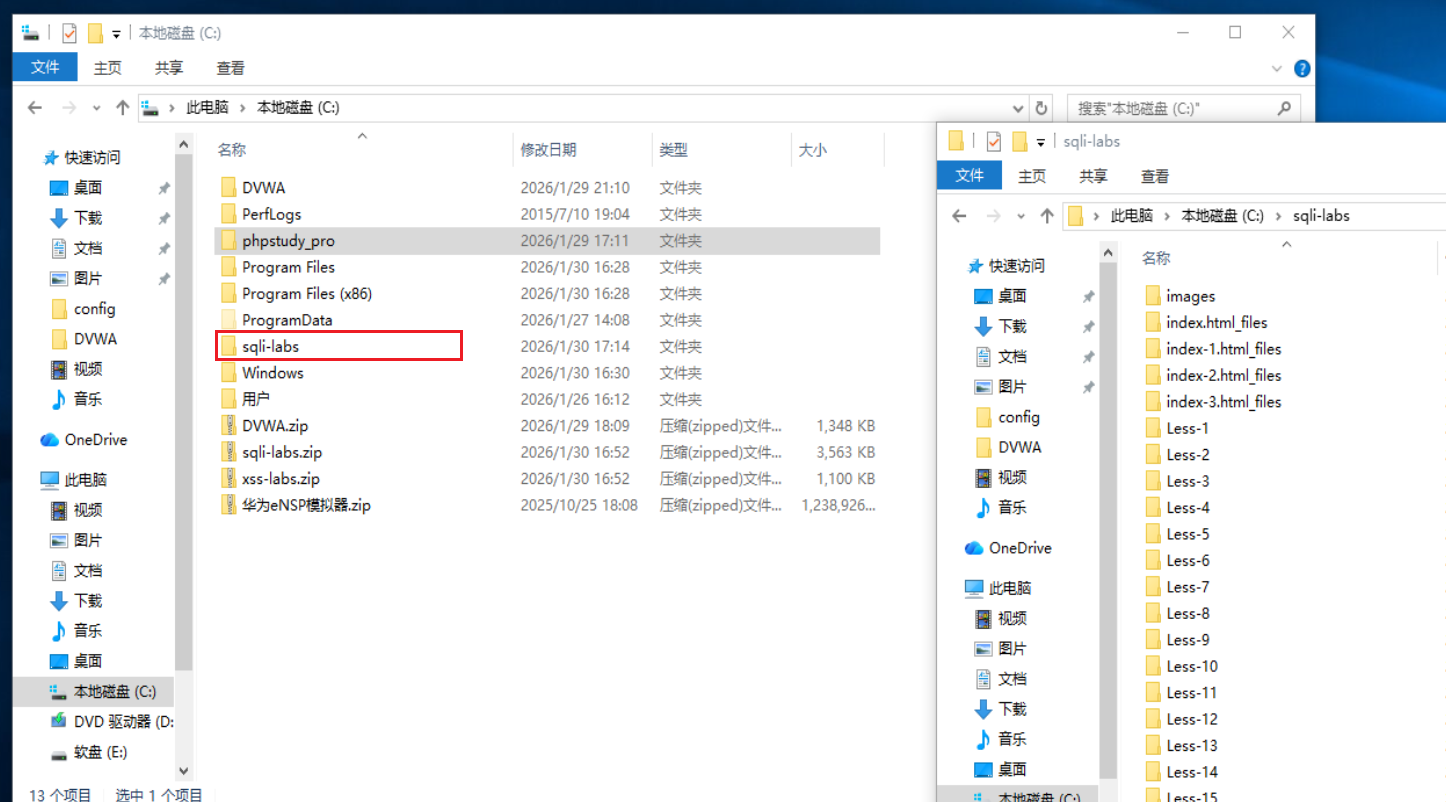Viewport: 1446px width, 802px height.
Task: Click 本地磁盘 (C:) breadcrumb in sqli-labs window
Action: tap(1223, 215)
